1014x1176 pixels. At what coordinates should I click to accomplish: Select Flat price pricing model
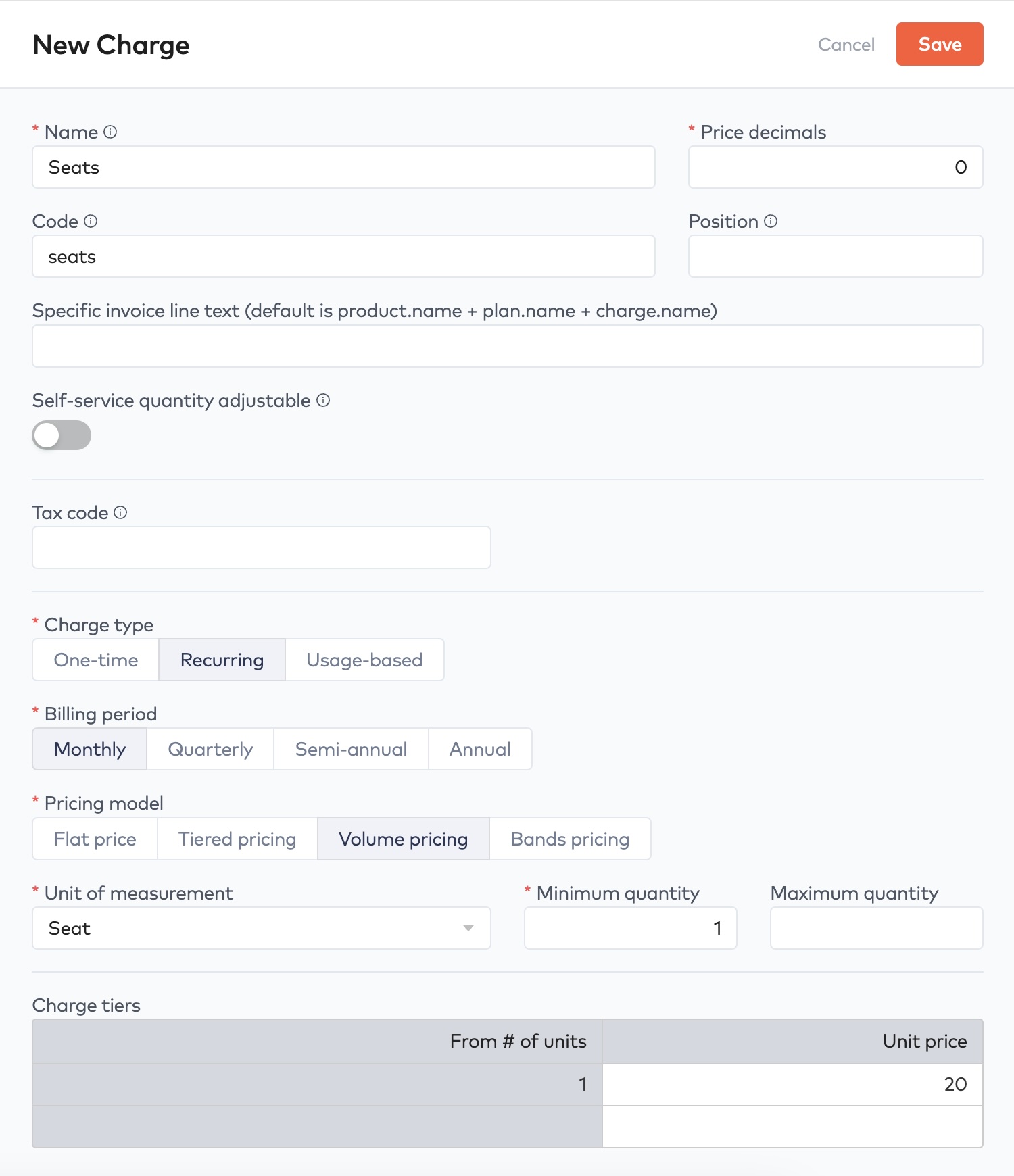(95, 839)
